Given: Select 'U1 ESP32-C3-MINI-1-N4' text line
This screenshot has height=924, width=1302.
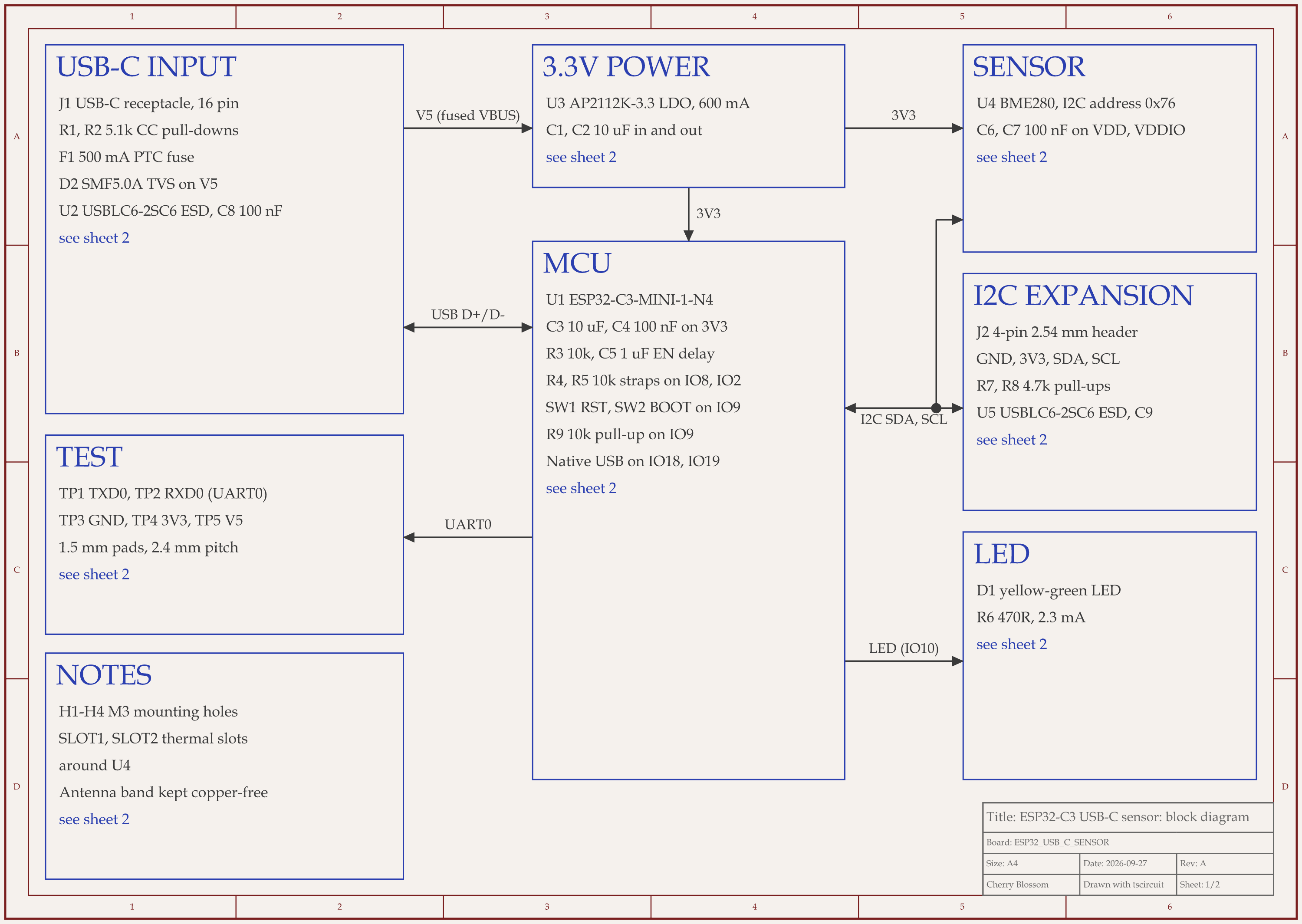Looking at the screenshot, I should point(629,300).
